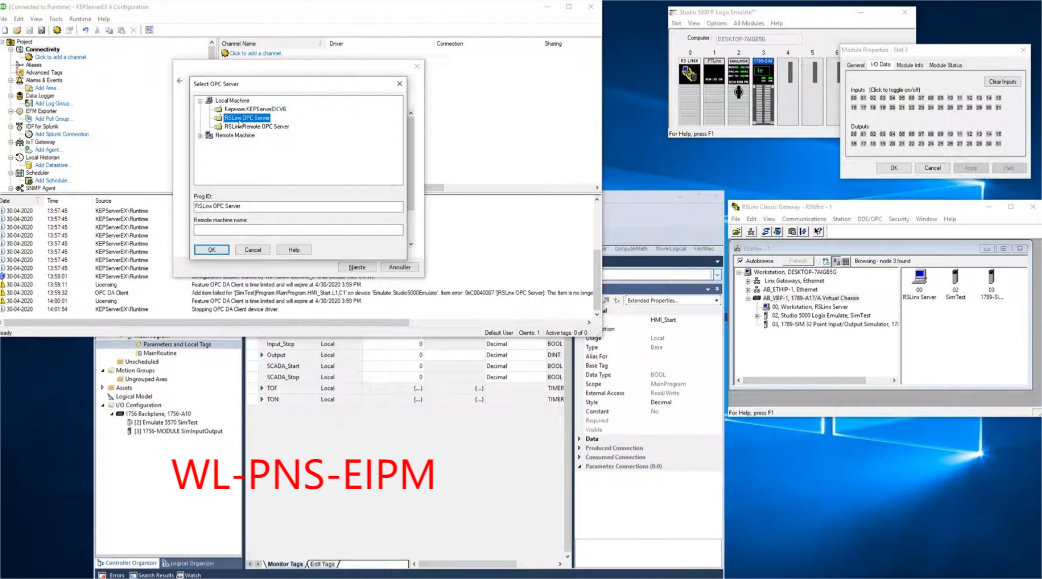Collapse Data Logger node in project tree

point(11,96)
